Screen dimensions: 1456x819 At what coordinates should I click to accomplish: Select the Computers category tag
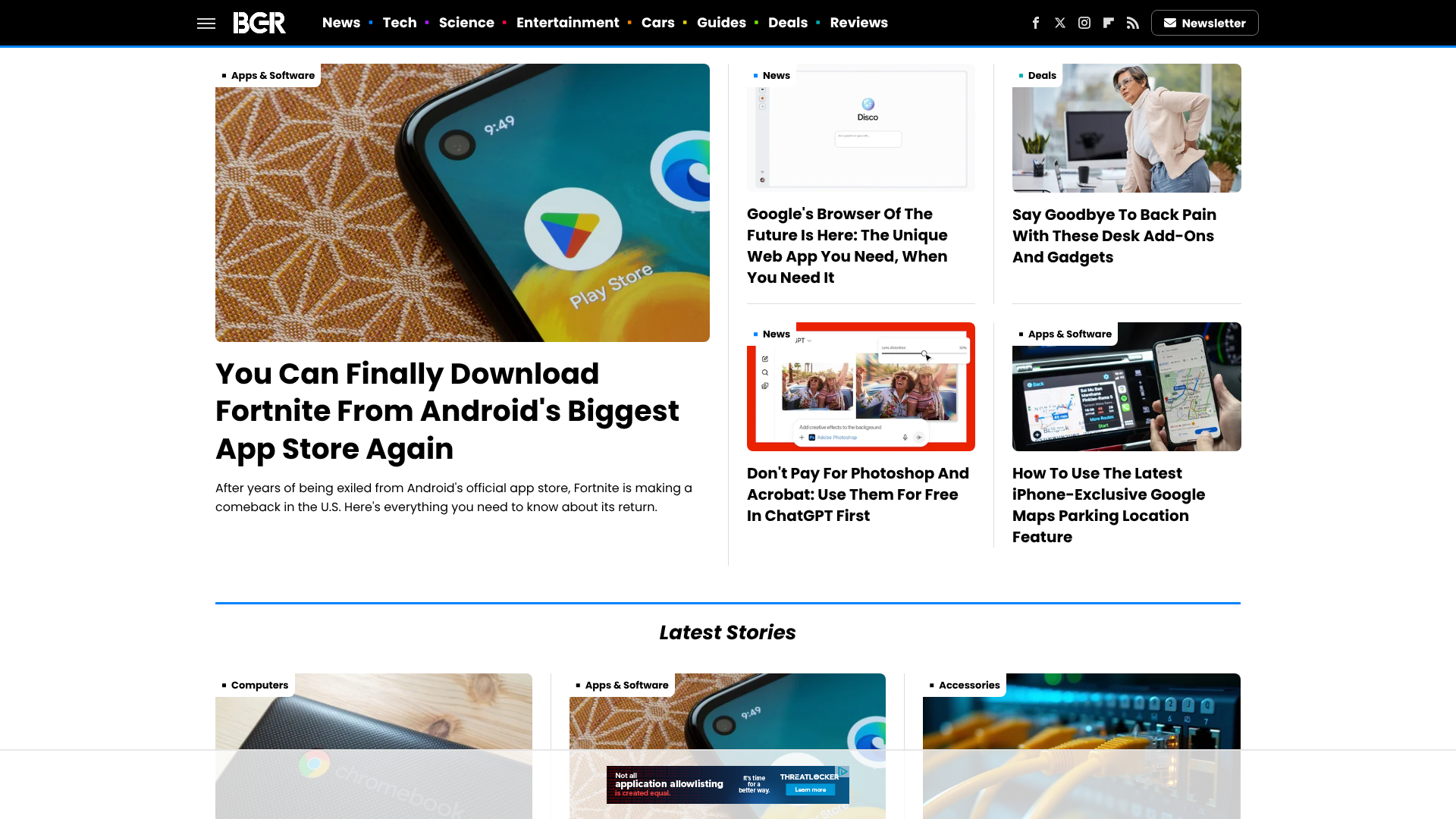(259, 685)
